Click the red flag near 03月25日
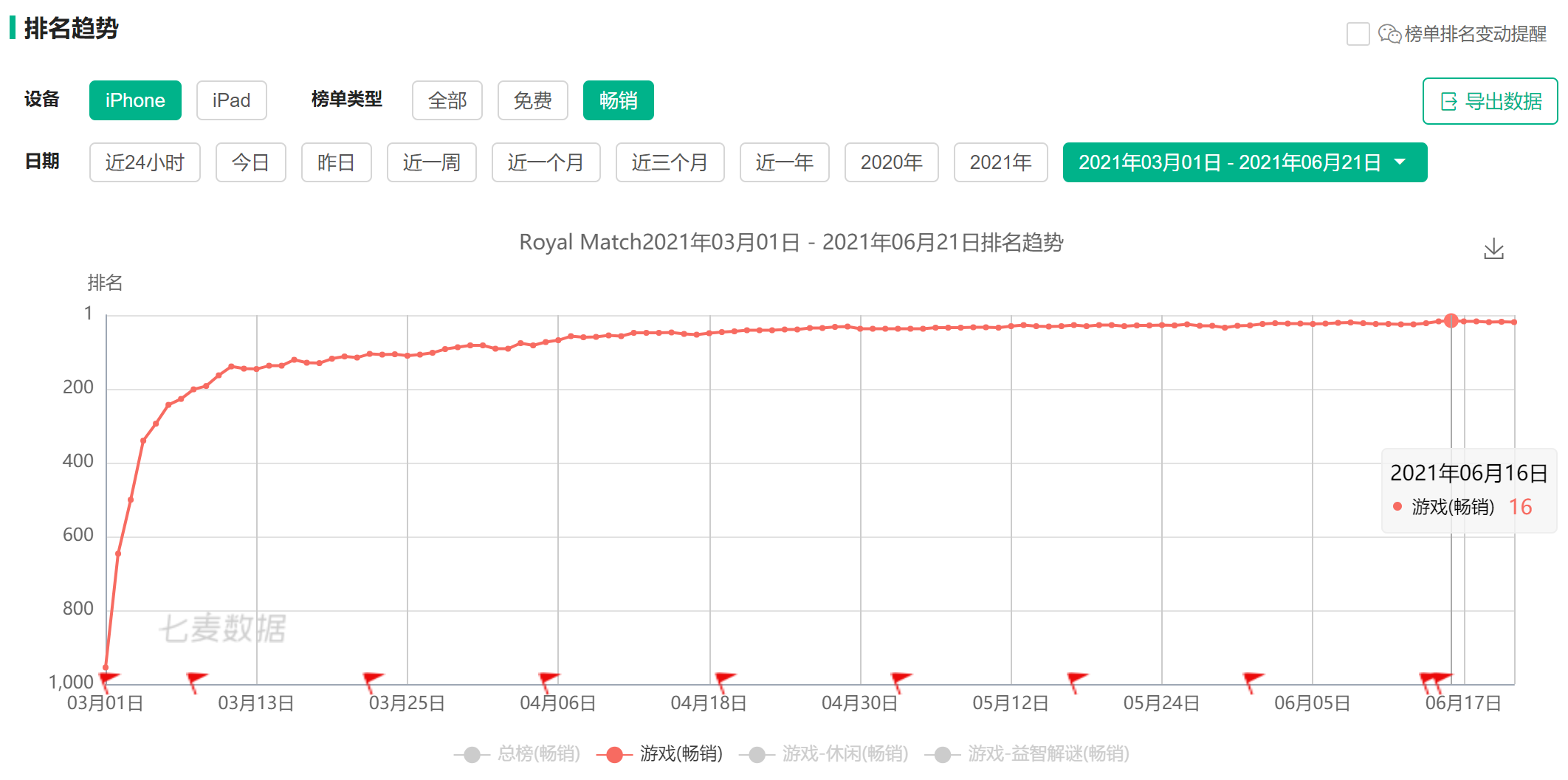 tap(372, 680)
